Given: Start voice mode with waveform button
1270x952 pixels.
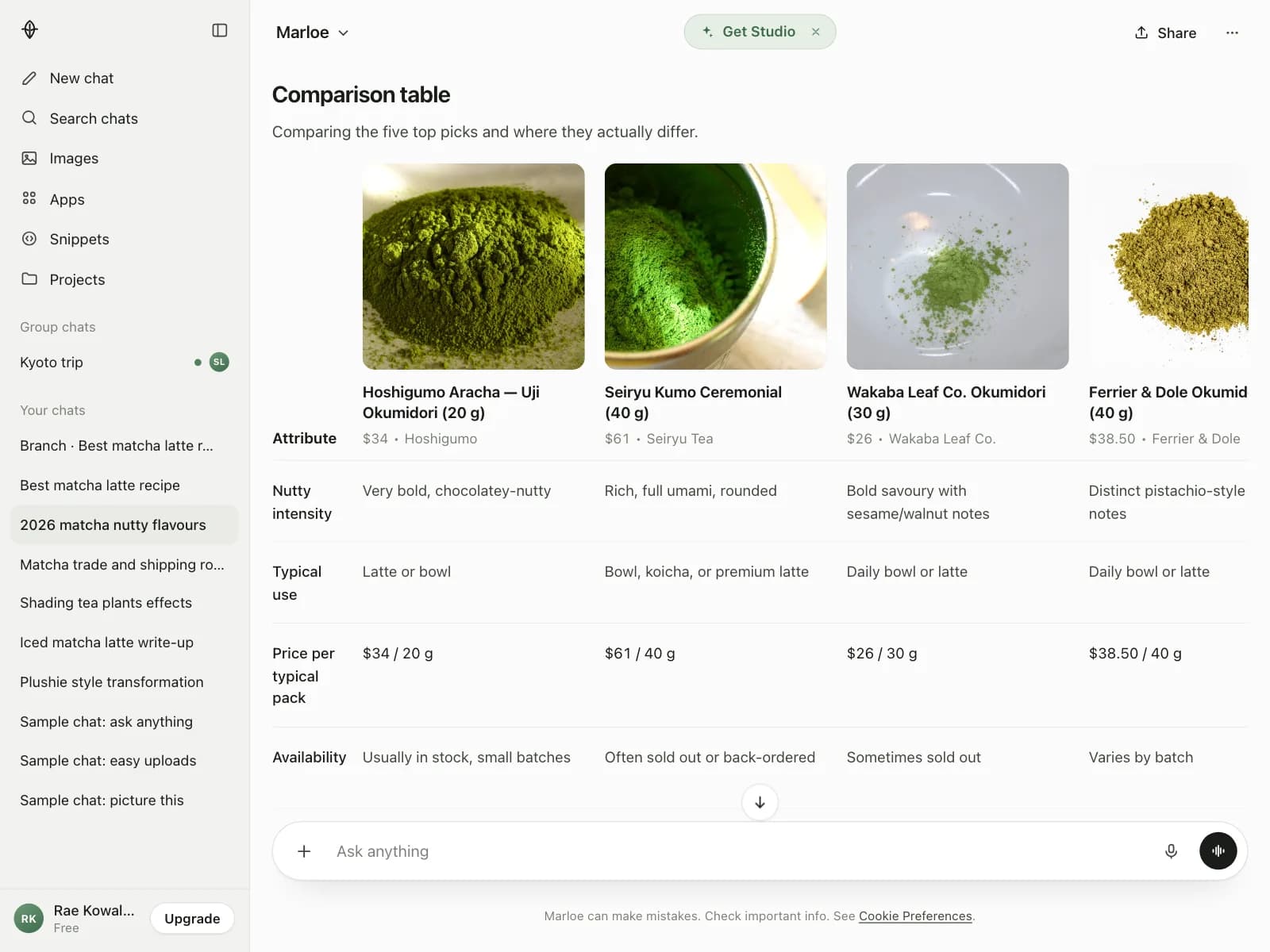Looking at the screenshot, I should coord(1218,851).
